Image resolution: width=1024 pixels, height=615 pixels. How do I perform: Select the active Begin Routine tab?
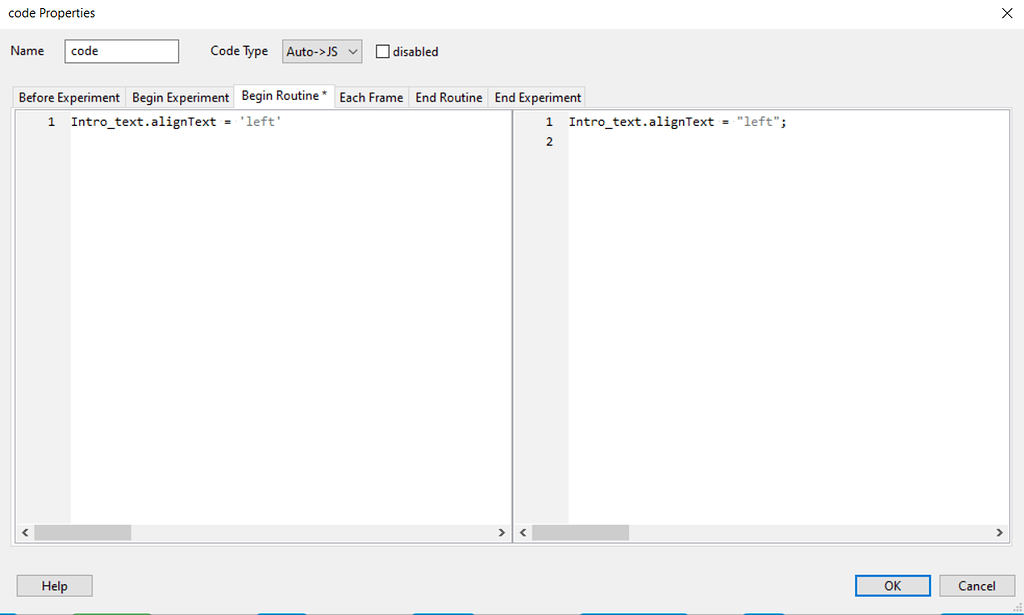284,97
